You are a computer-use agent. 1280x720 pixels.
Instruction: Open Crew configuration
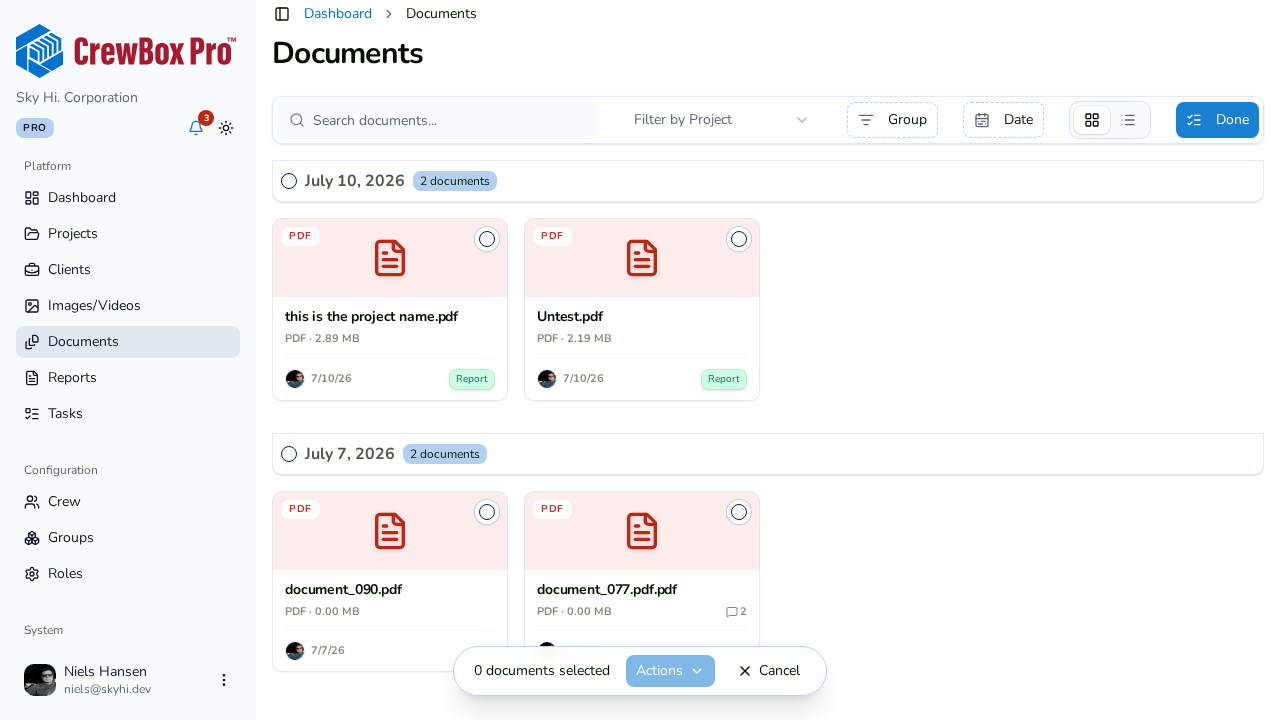(x=128, y=502)
